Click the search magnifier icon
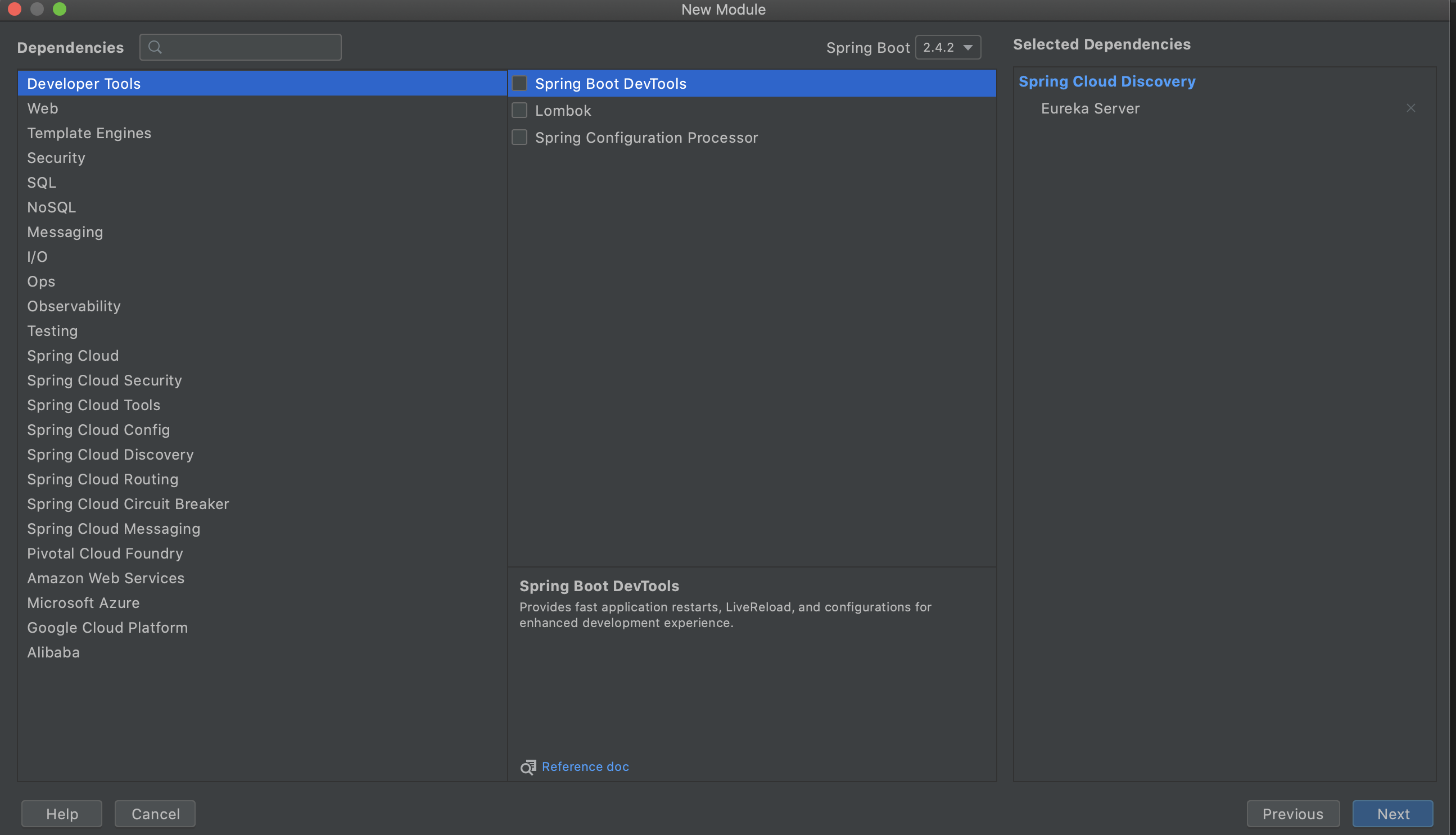The width and height of the screenshot is (1456, 835). (155, 47)
